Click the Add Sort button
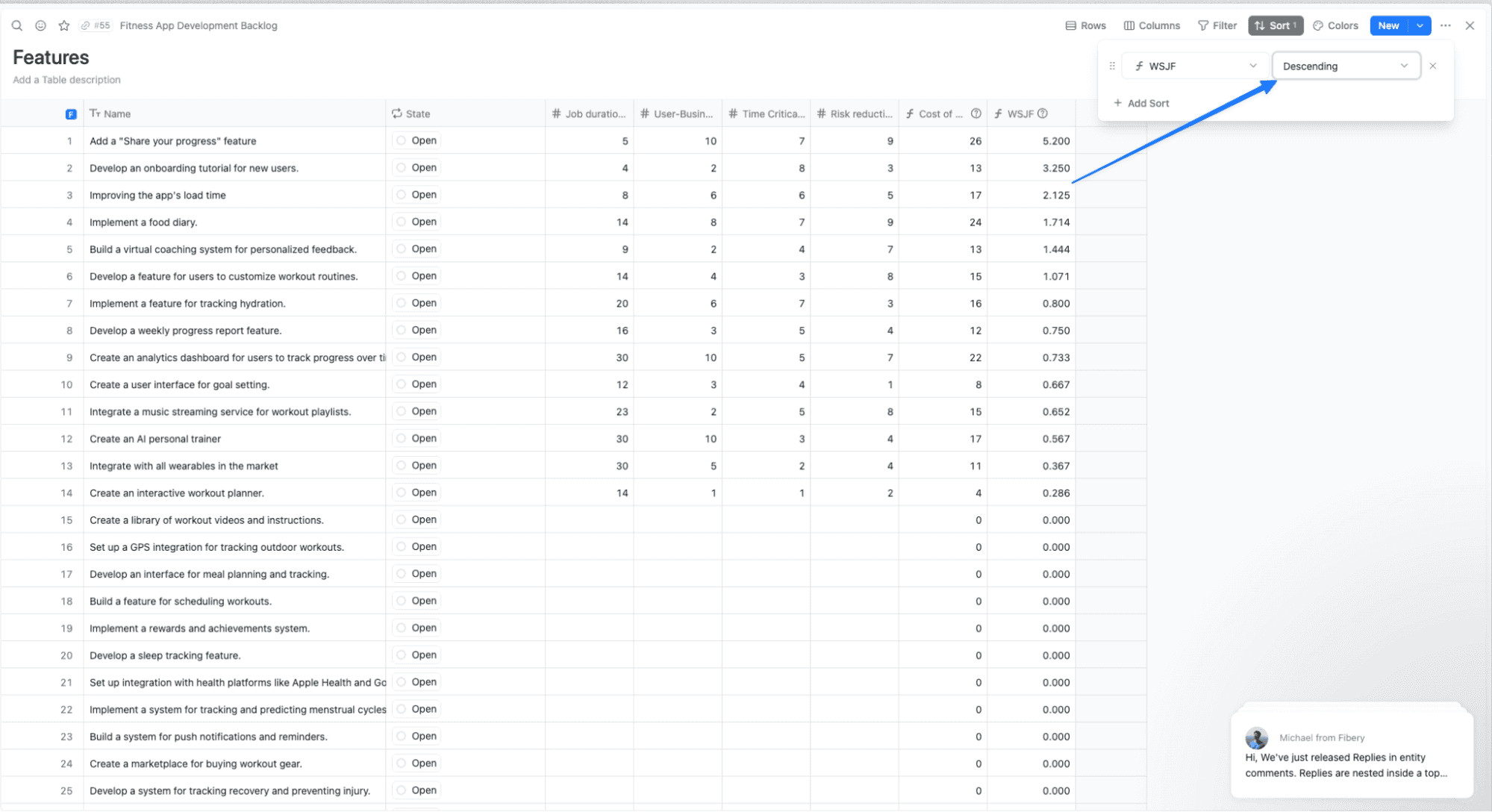Image resolution: width=1492 pixels, height=812 pixels. [x=1141, y=103]
